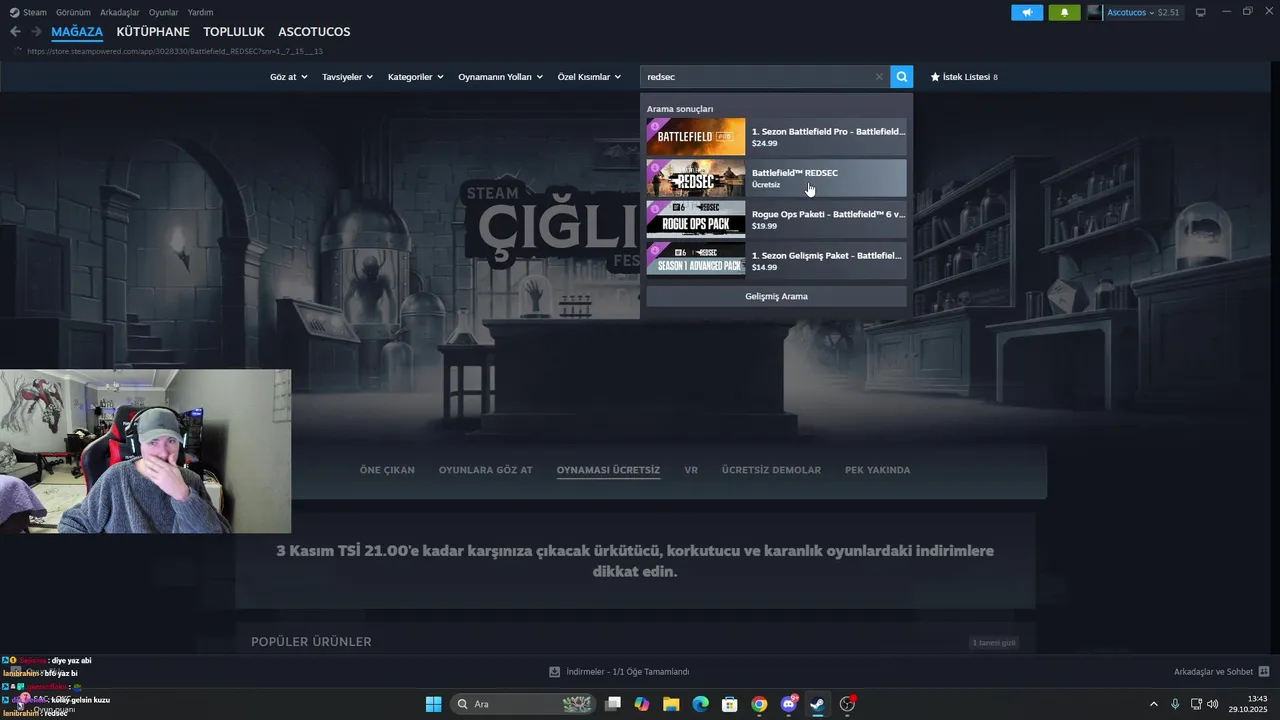Open the OBS Studio taskbar icon
Image resolution: width=1280 pixels, height=720 pixels.
(847, 704)
